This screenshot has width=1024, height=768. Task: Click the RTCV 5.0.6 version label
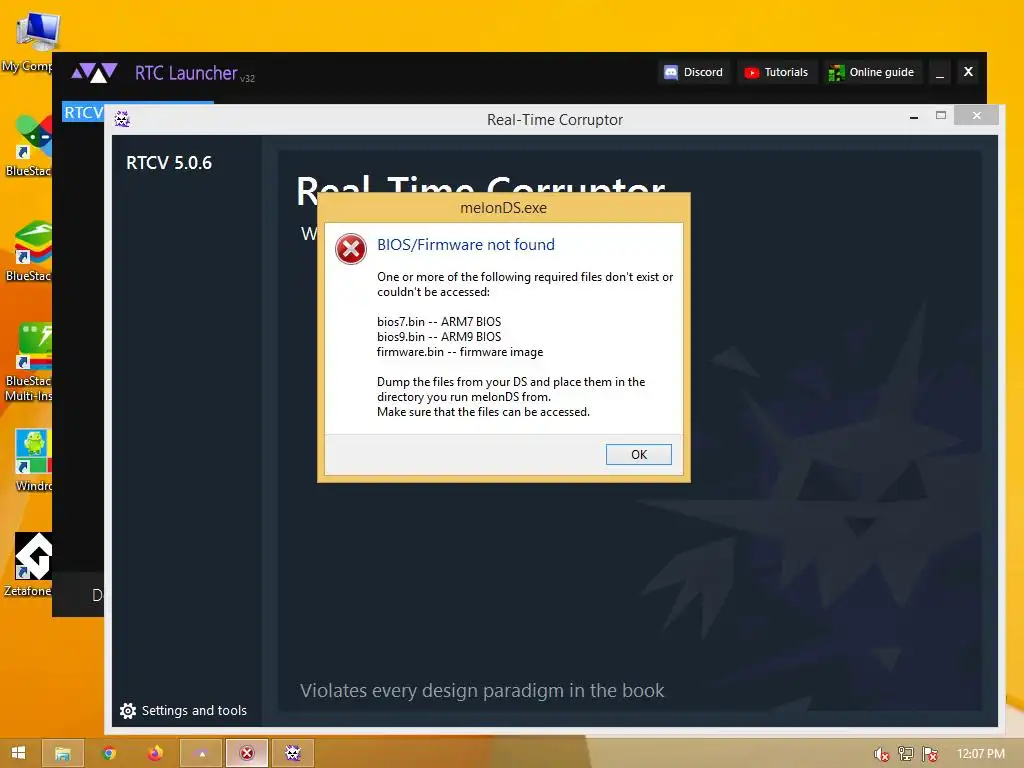(168, 163)
